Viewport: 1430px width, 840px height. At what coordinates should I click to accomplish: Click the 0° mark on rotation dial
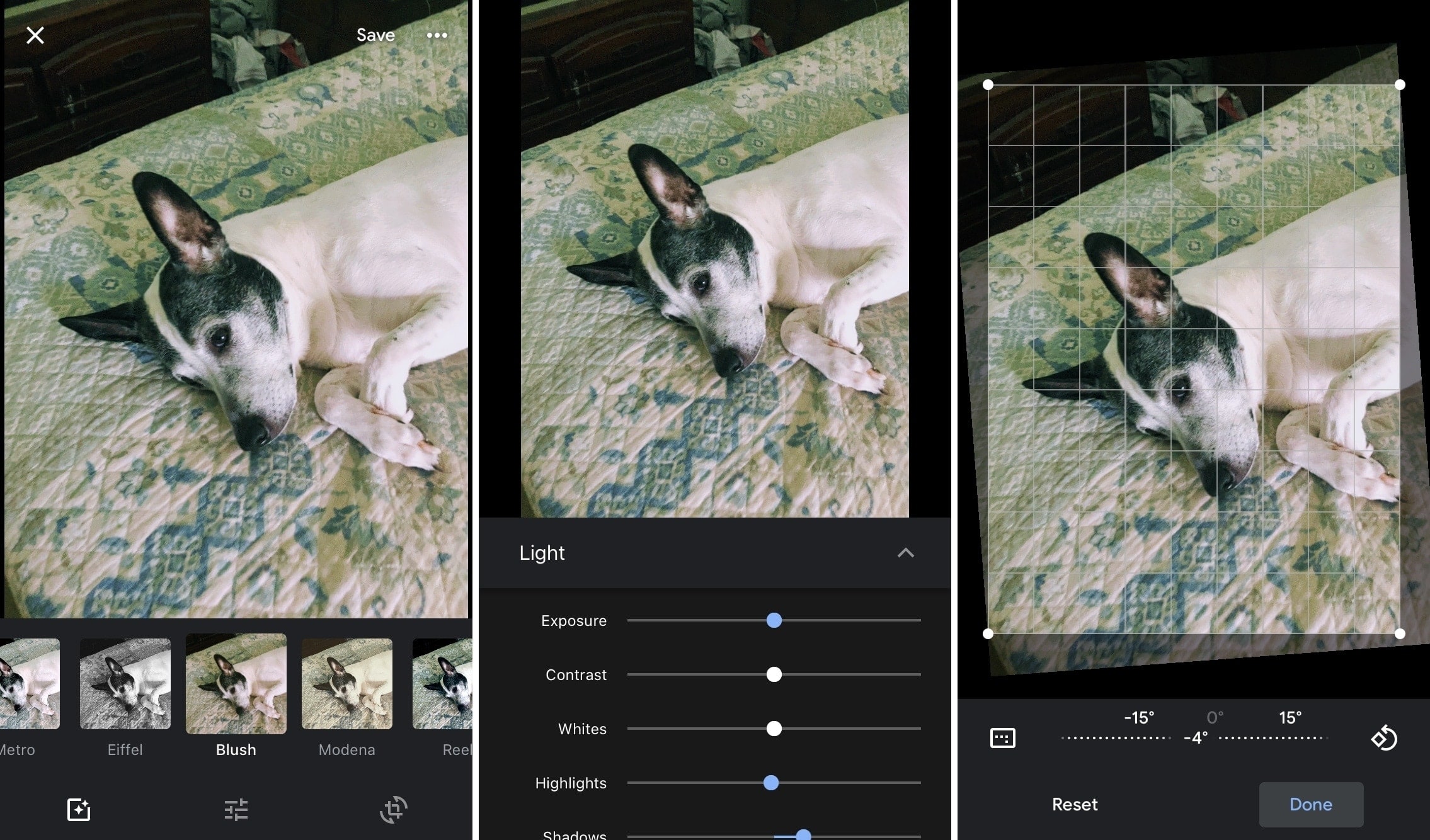1215,718
